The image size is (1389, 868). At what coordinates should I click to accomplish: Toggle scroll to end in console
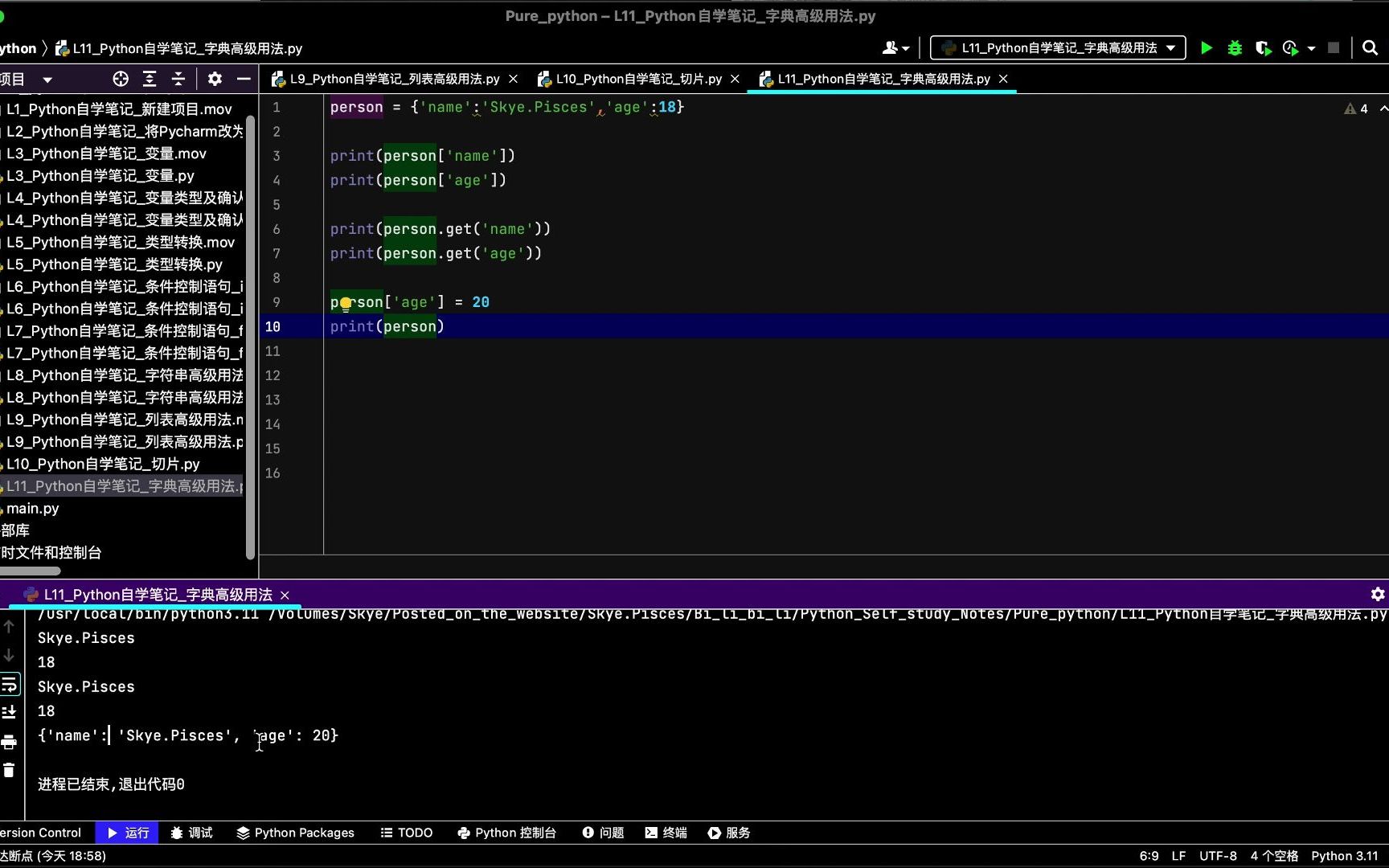[x=10, y=713]
